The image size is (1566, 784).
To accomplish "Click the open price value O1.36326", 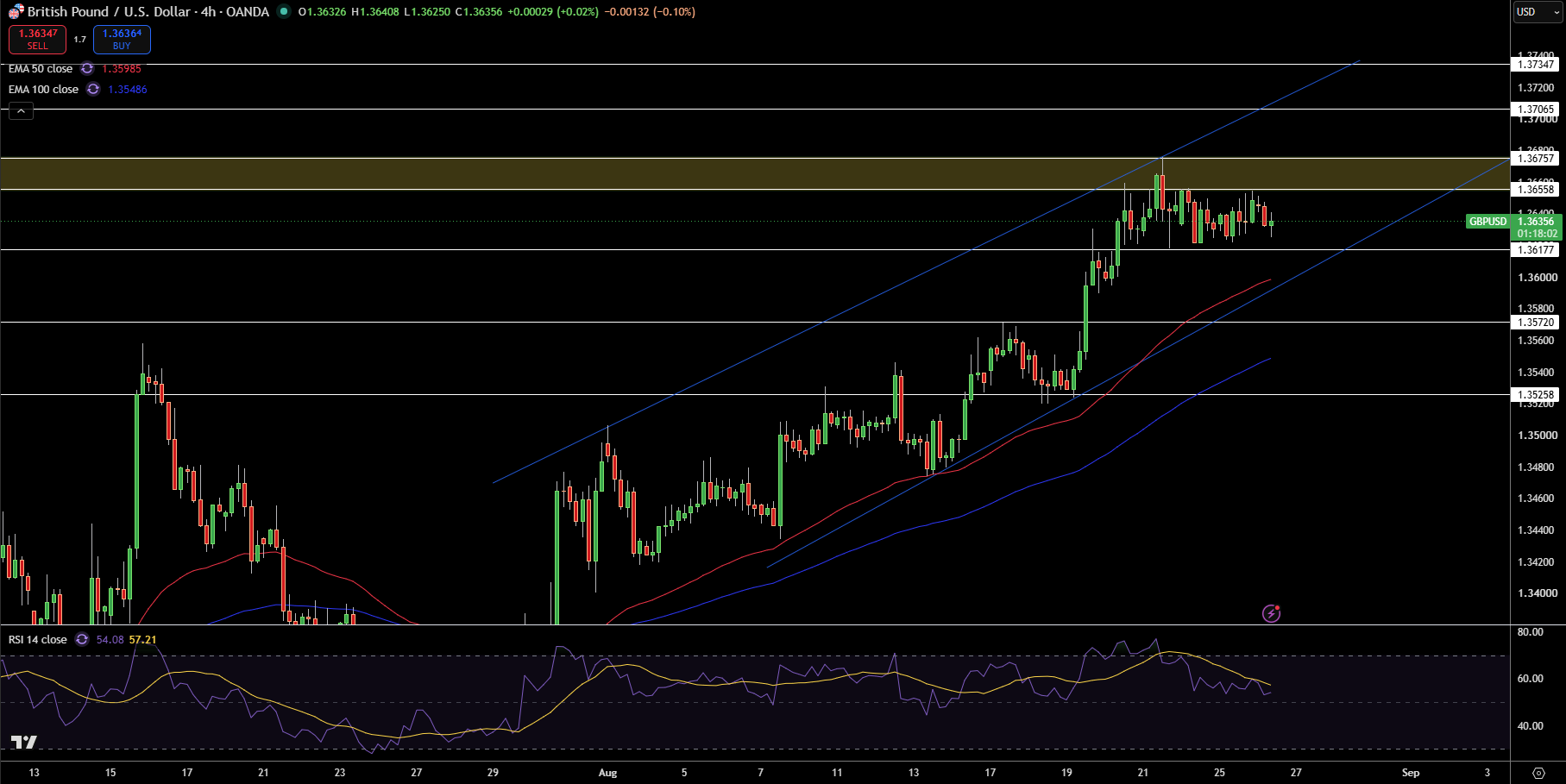I will click(322, 12).
